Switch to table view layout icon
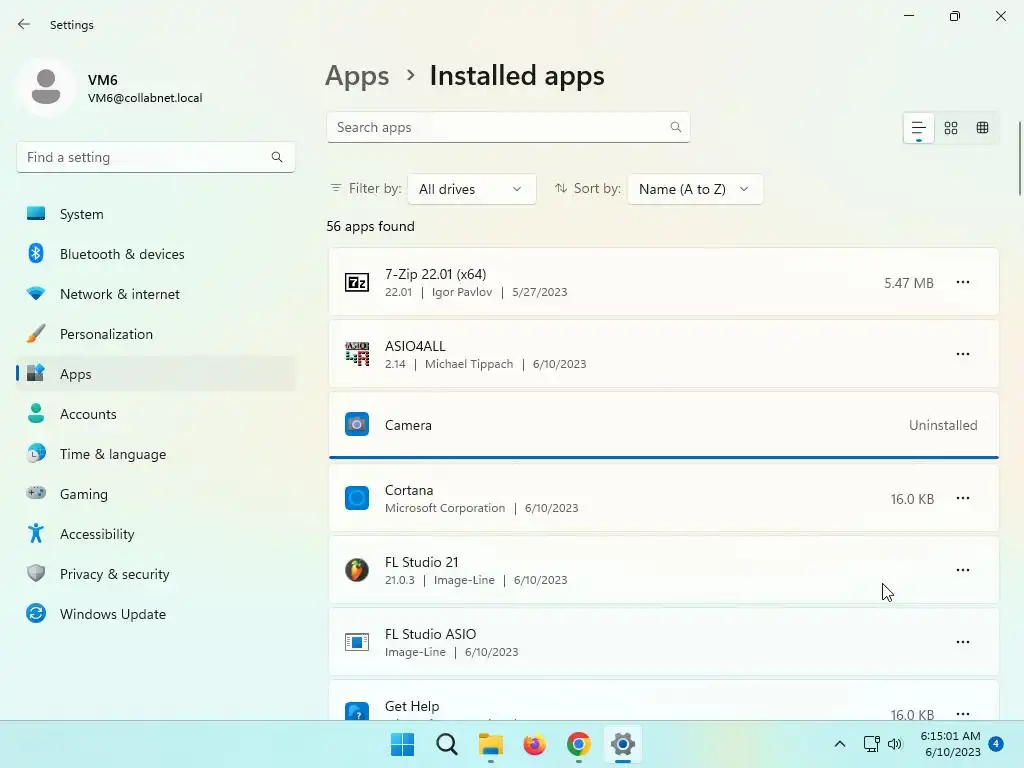The image size is (1024, 768). click(x=982, y=128)
